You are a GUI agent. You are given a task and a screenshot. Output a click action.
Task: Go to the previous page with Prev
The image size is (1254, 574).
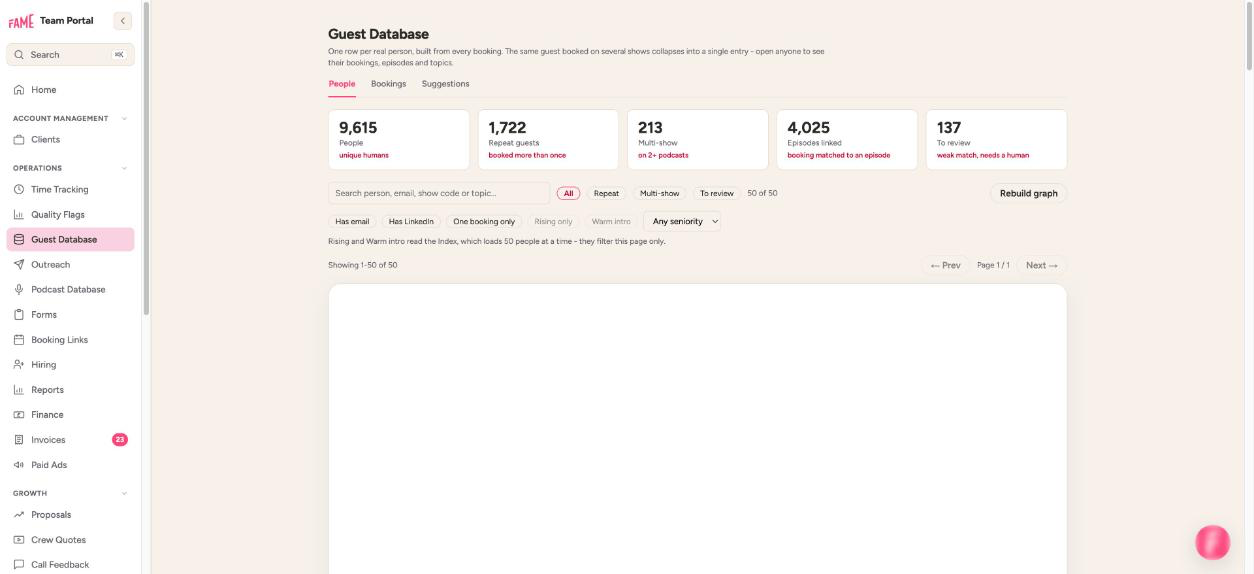(945, 266)
